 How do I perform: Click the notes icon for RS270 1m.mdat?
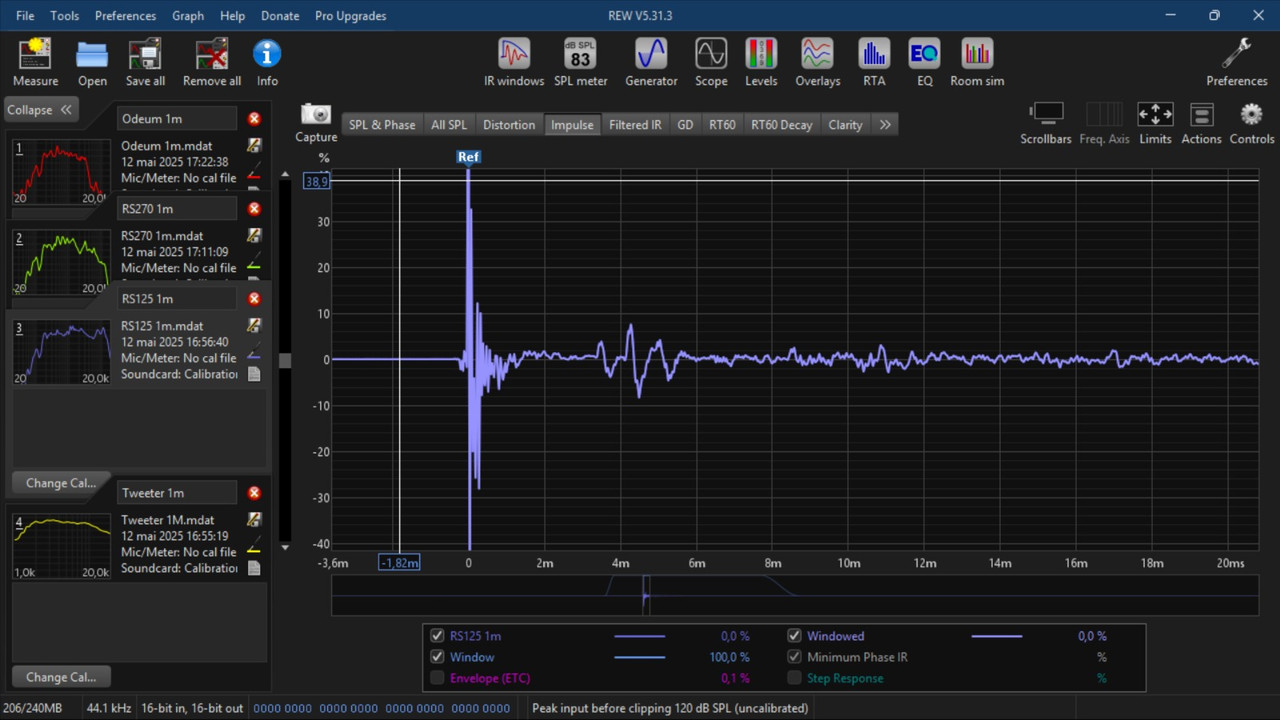(x=254, y=236)
